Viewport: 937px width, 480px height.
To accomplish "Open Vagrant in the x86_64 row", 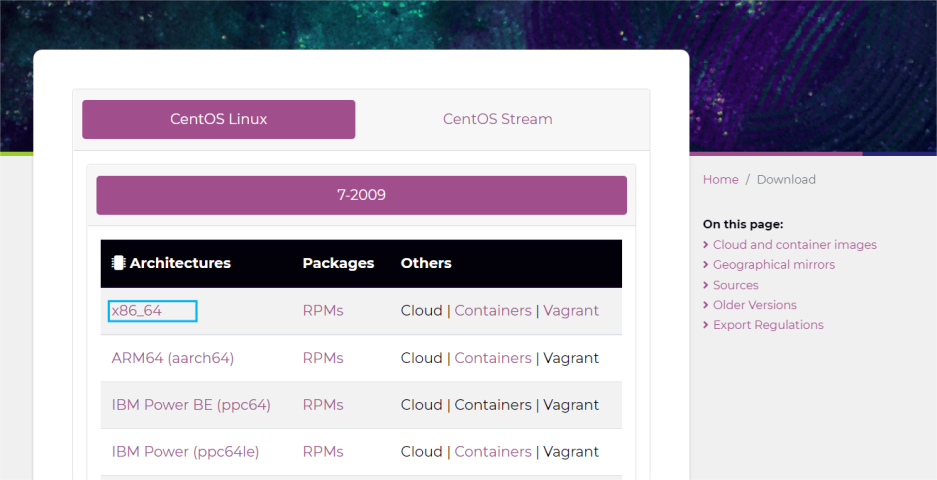I will [571, 311].
